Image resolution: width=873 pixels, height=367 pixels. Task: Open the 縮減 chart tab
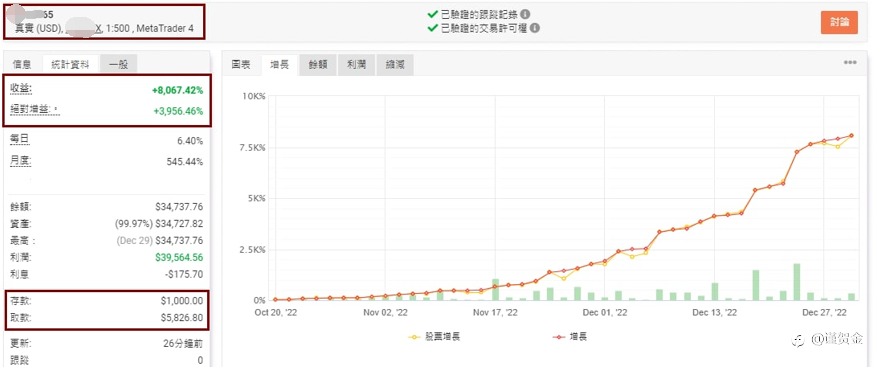coord(395,65)
